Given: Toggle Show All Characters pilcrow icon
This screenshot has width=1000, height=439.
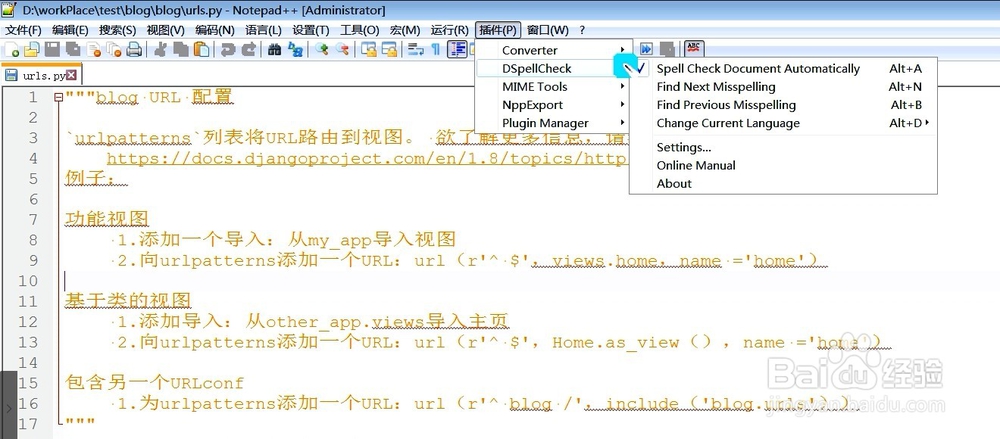Looking at the screenshot, I should pyautogui.click(x=436, y=50).
